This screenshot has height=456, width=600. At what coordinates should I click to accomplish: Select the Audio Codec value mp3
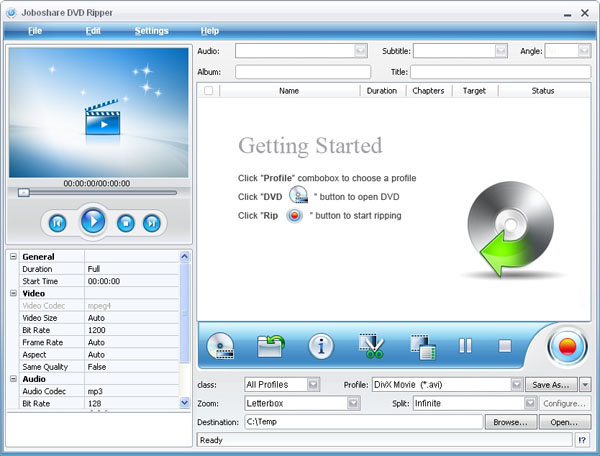coord(132,391)
